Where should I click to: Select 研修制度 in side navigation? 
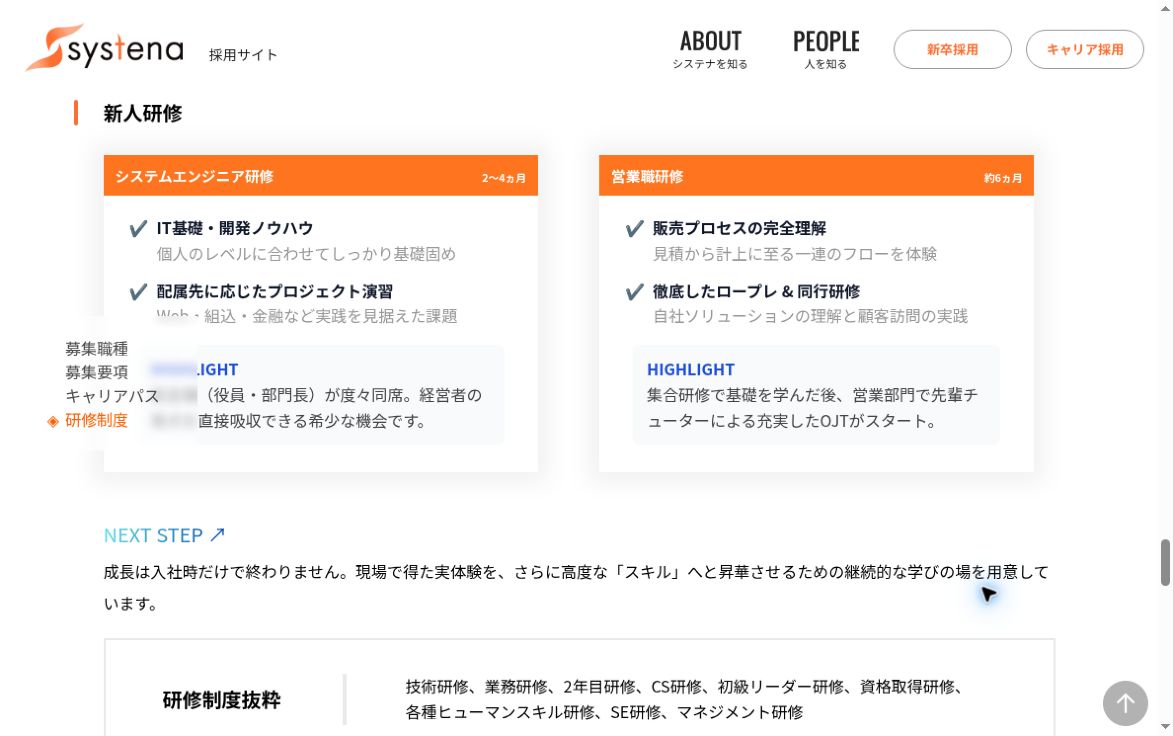pos(97,420)
